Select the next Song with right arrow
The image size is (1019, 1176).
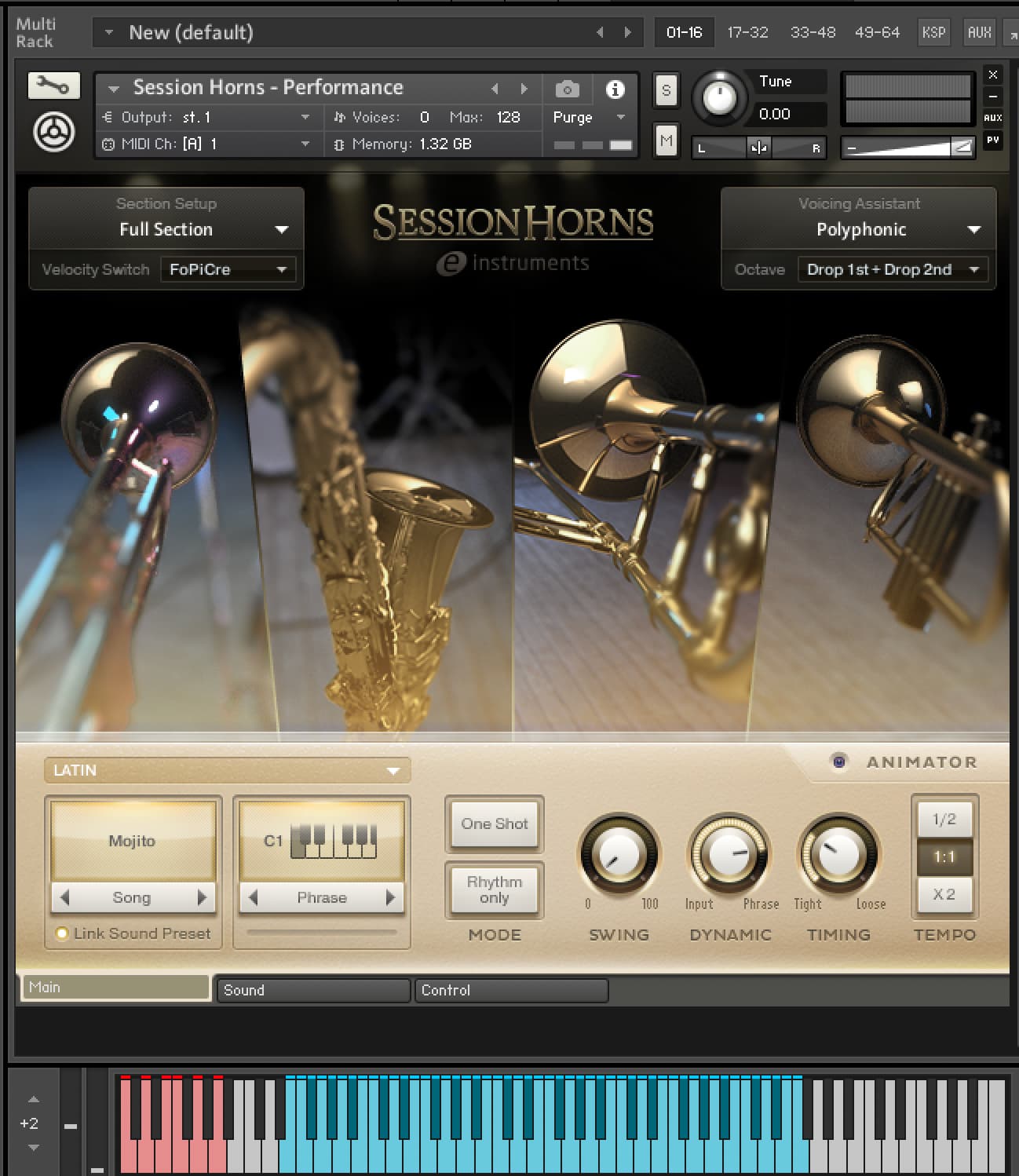pyautogui.click(x=202, y=897)
